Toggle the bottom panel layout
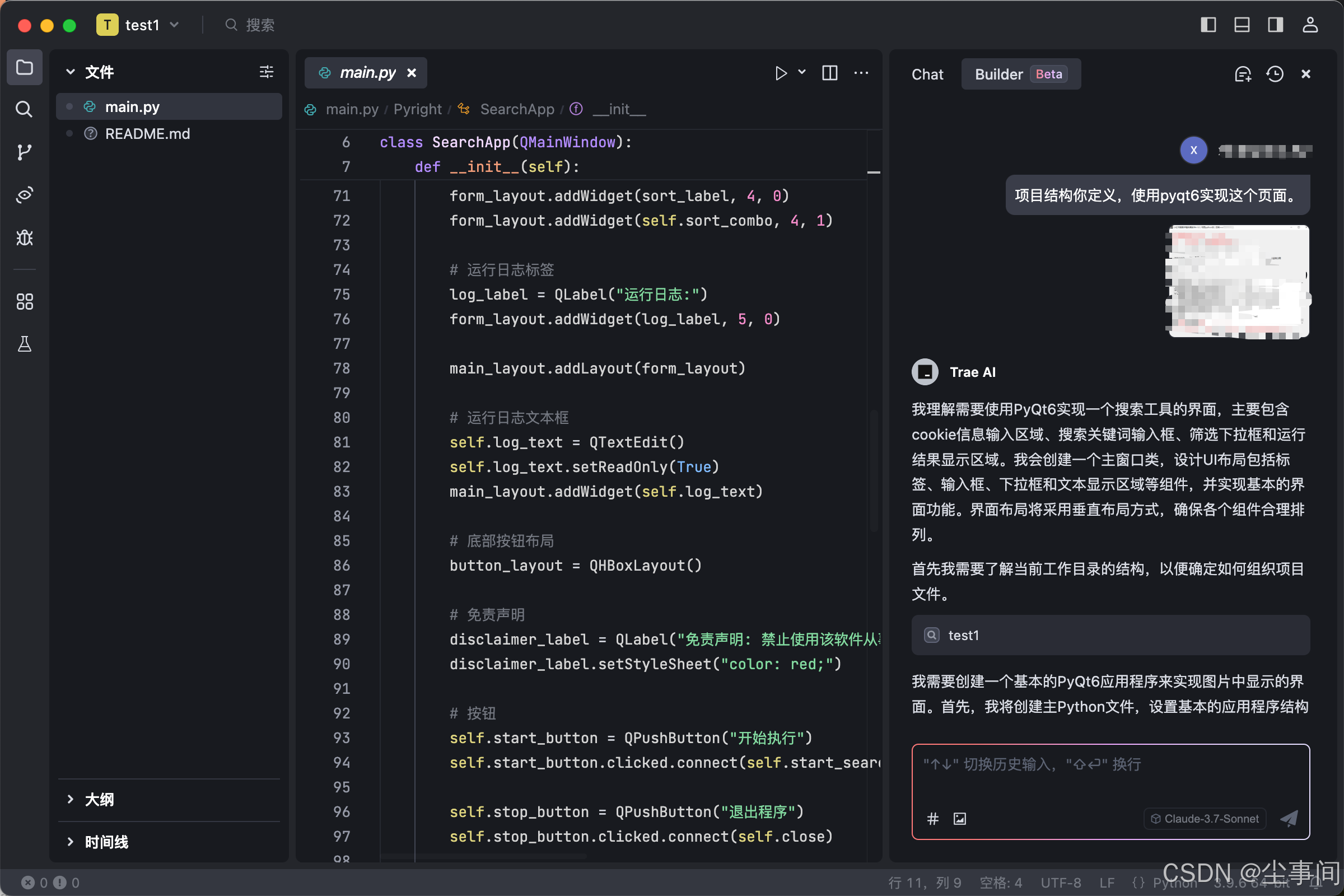1344x896 pixels. (x=1242, y=25)
